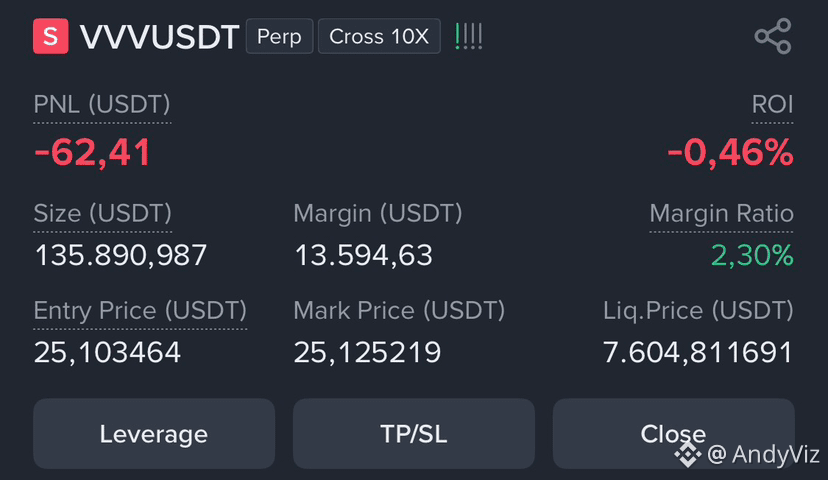
Task: Tap the Perp contract tag
Action: [x=279, y=36]
